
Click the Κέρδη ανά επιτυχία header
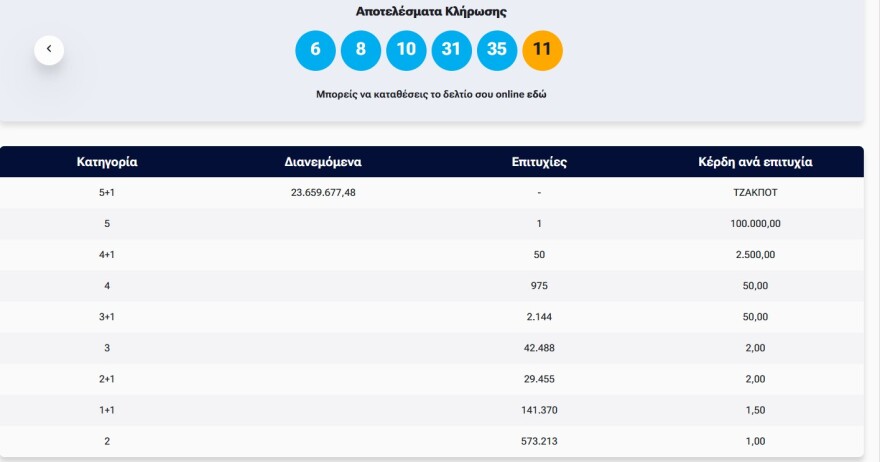click(x=755, y=162)
